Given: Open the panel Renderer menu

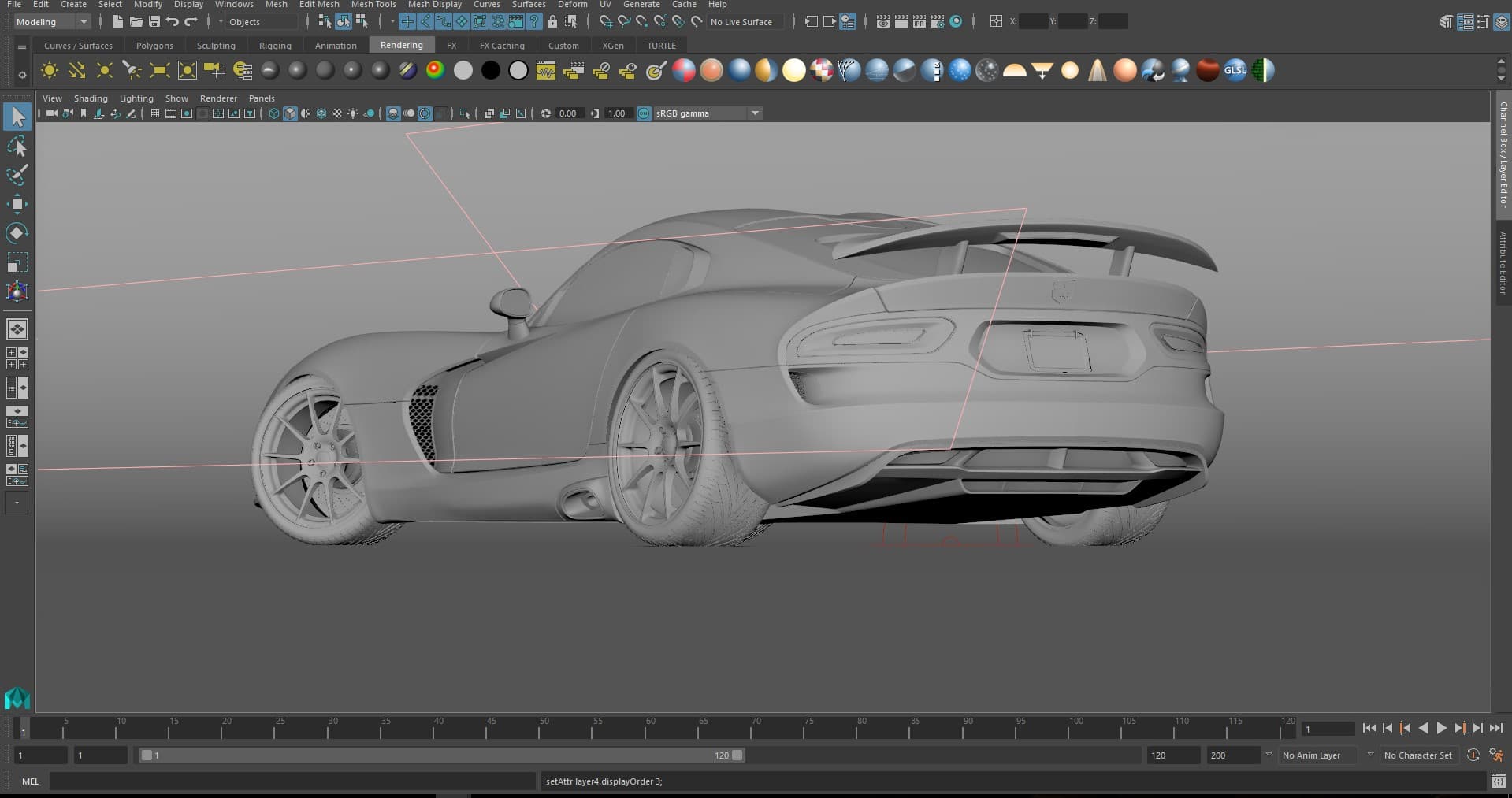Looking at the screenshot, I should (218, 98).
